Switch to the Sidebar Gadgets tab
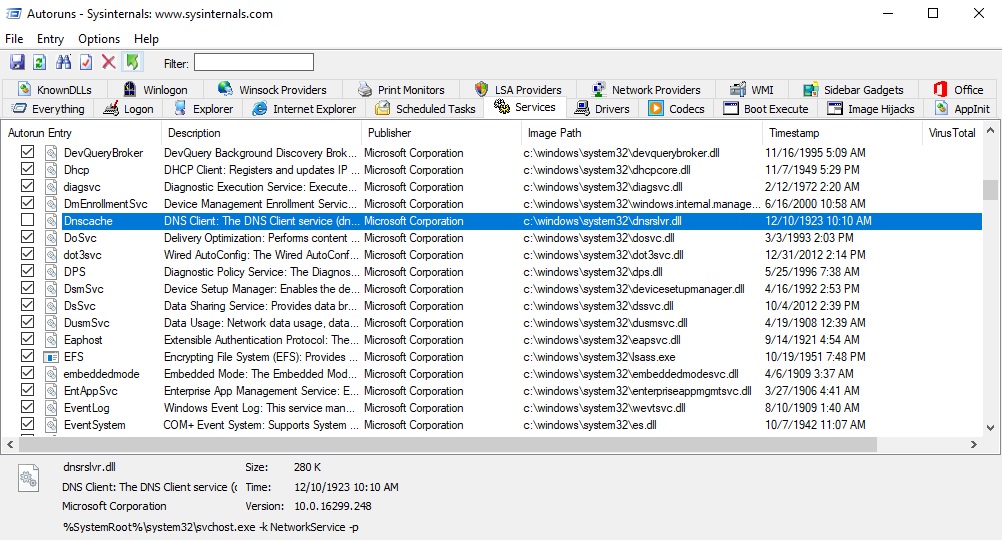Screen dimensions: 1002x540 point(854,89)
